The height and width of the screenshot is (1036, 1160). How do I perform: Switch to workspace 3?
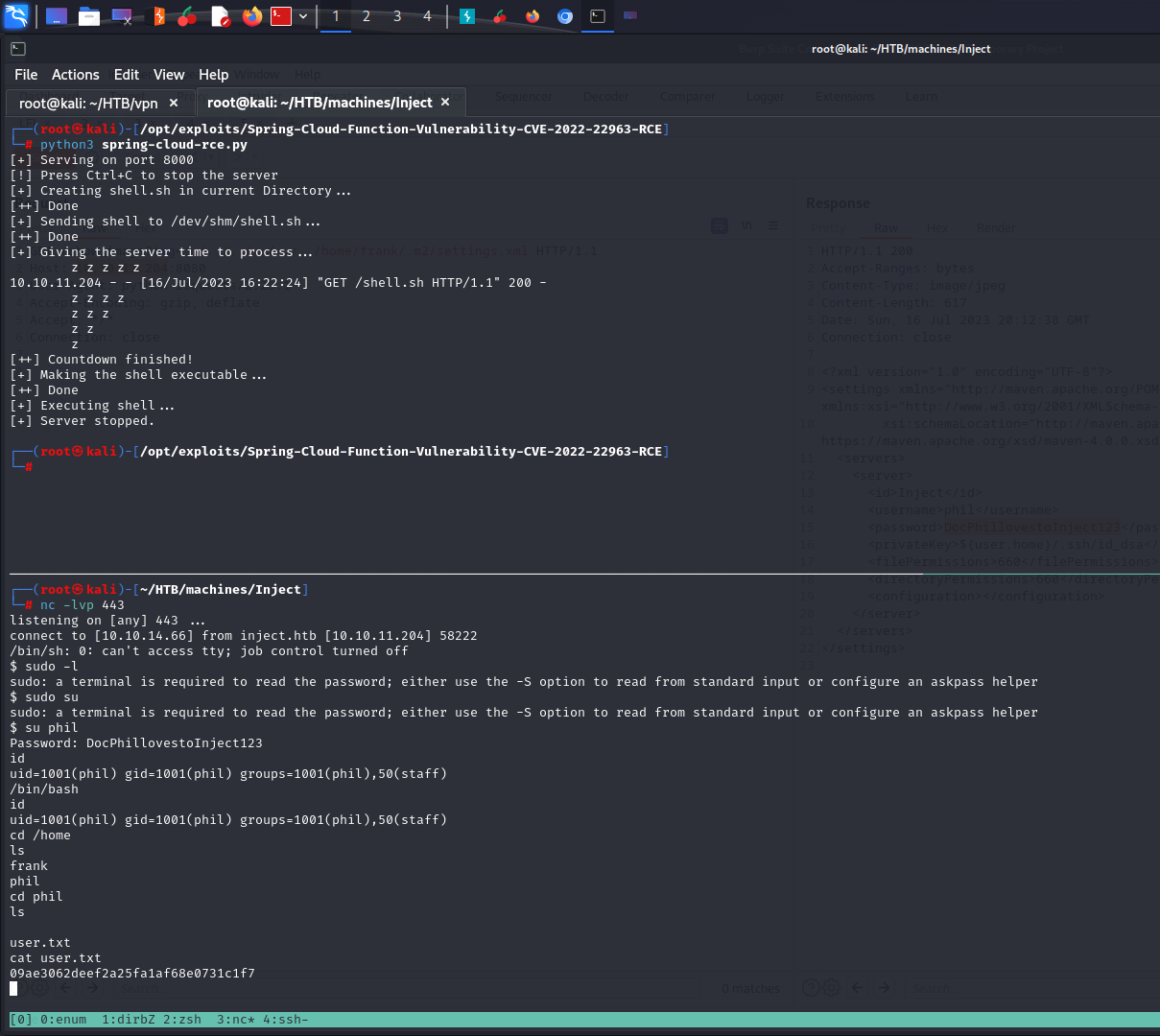coord(397,16)
